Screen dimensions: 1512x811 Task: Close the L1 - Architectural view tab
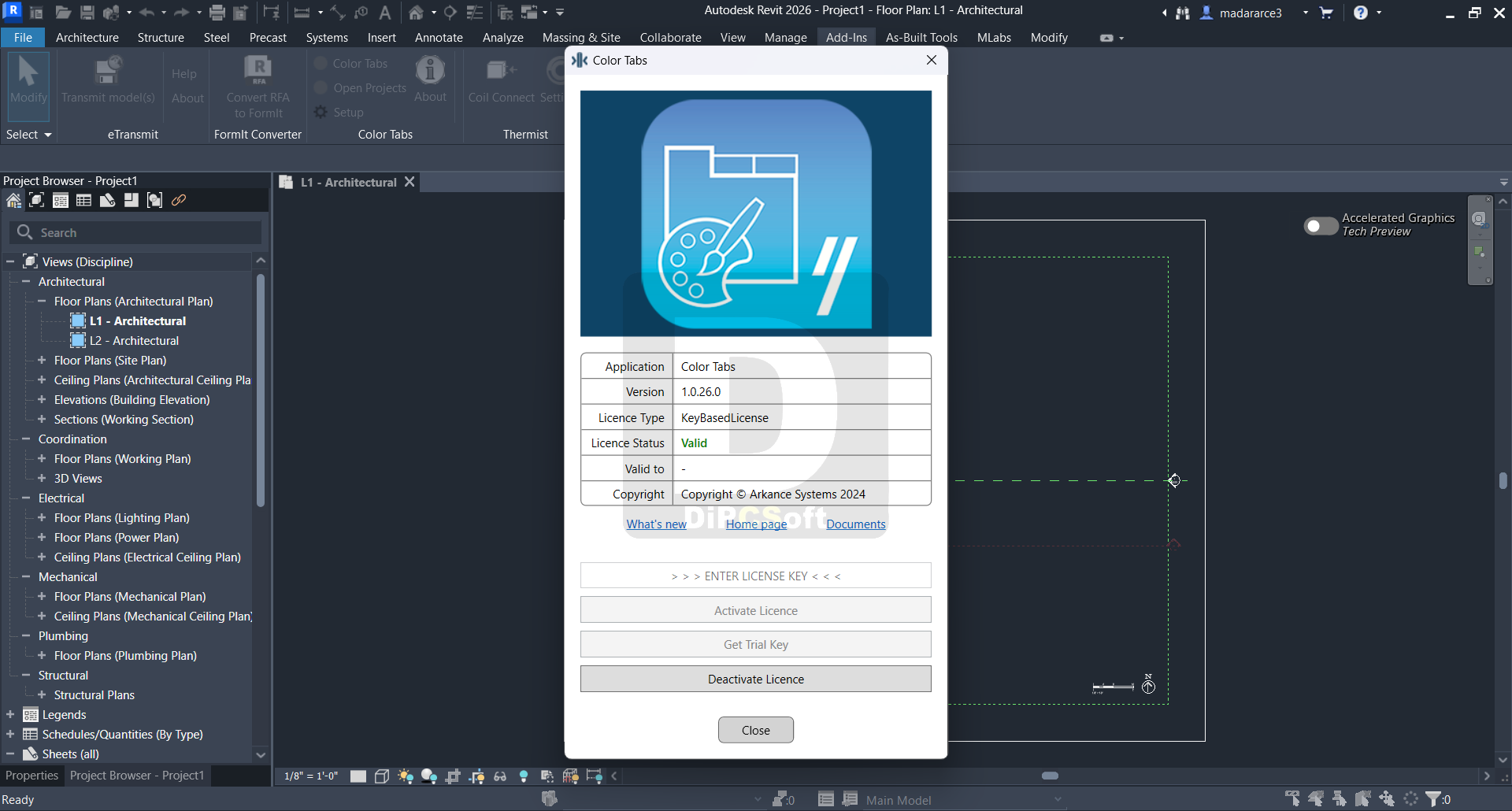(x=409, y=182)
